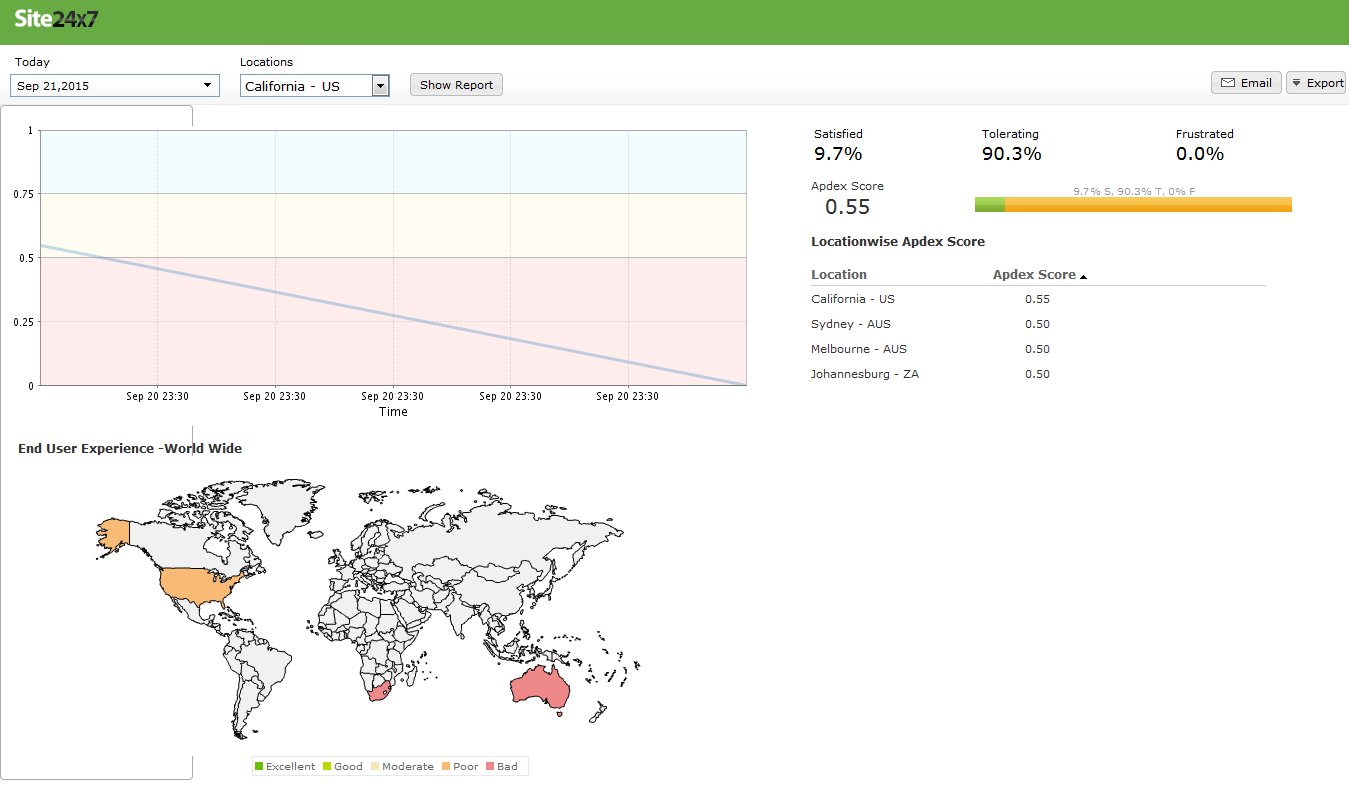Click the United States on map
1349x794 pixels.
click(200, 583)
